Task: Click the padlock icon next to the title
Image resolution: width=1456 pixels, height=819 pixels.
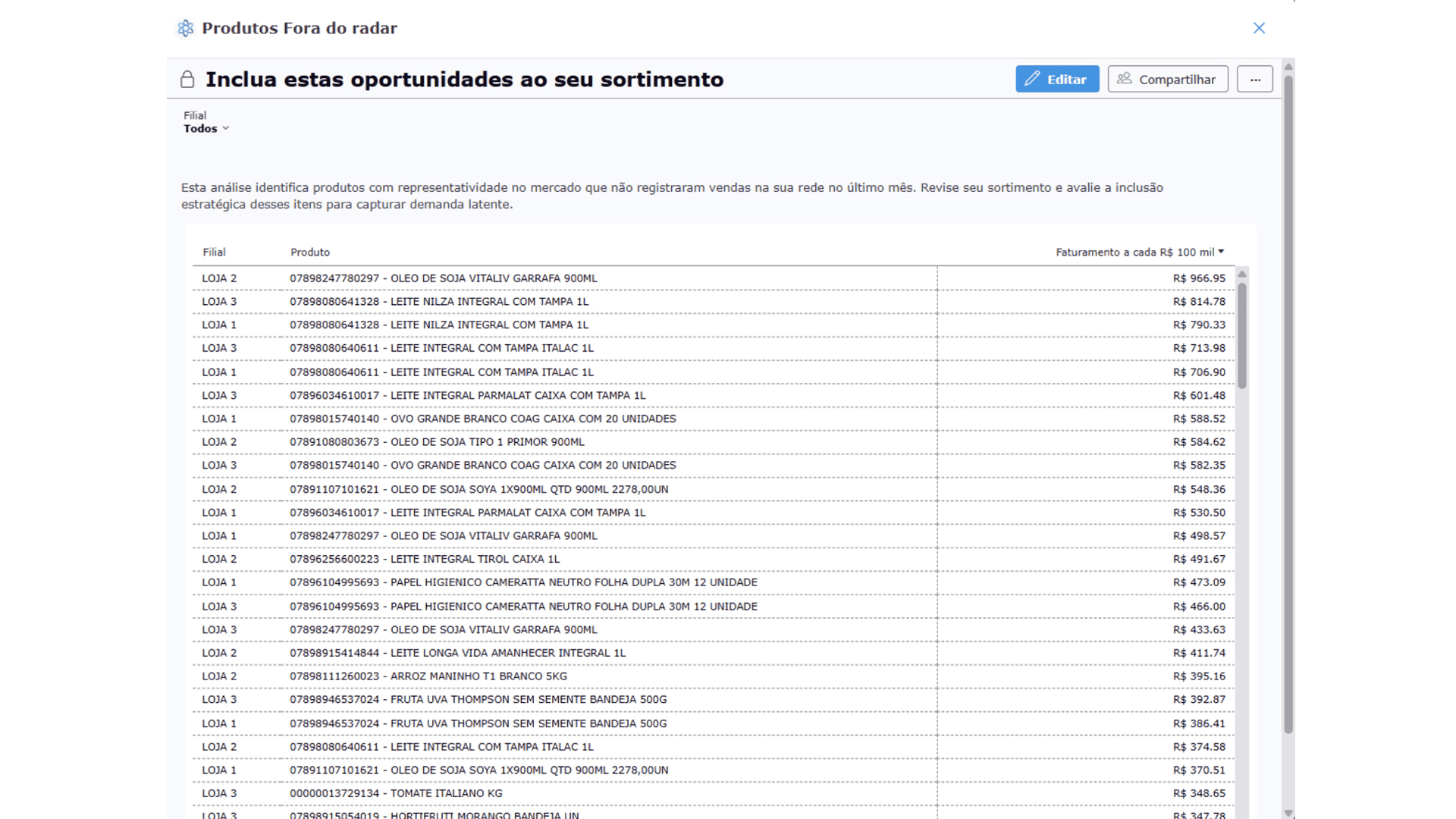Action: coord(187,80)
